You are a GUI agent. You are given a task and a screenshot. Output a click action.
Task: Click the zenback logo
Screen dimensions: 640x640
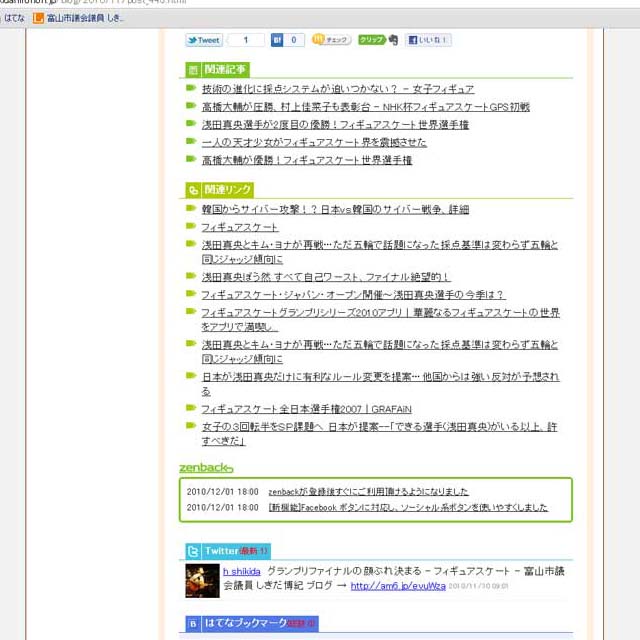(206, 467)
